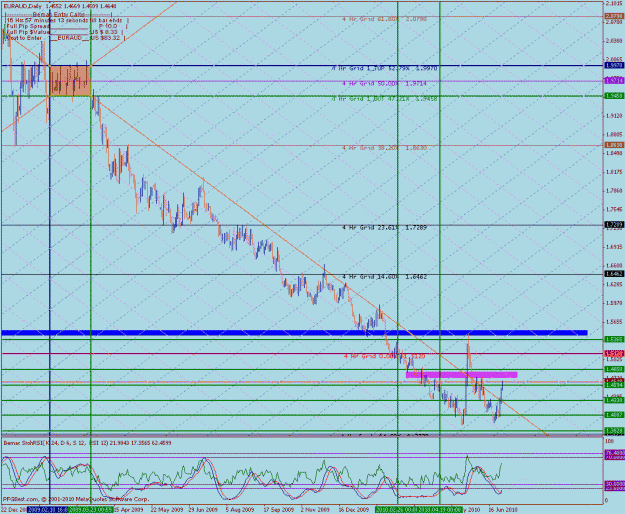Click the indicator scale value 100
Screen dimensions: 625x514
click(x=609, y=441)
